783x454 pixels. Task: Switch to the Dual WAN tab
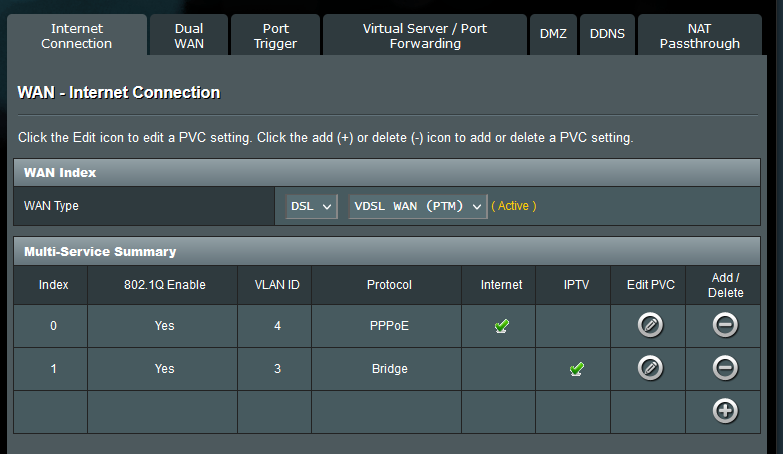(188, 36)
